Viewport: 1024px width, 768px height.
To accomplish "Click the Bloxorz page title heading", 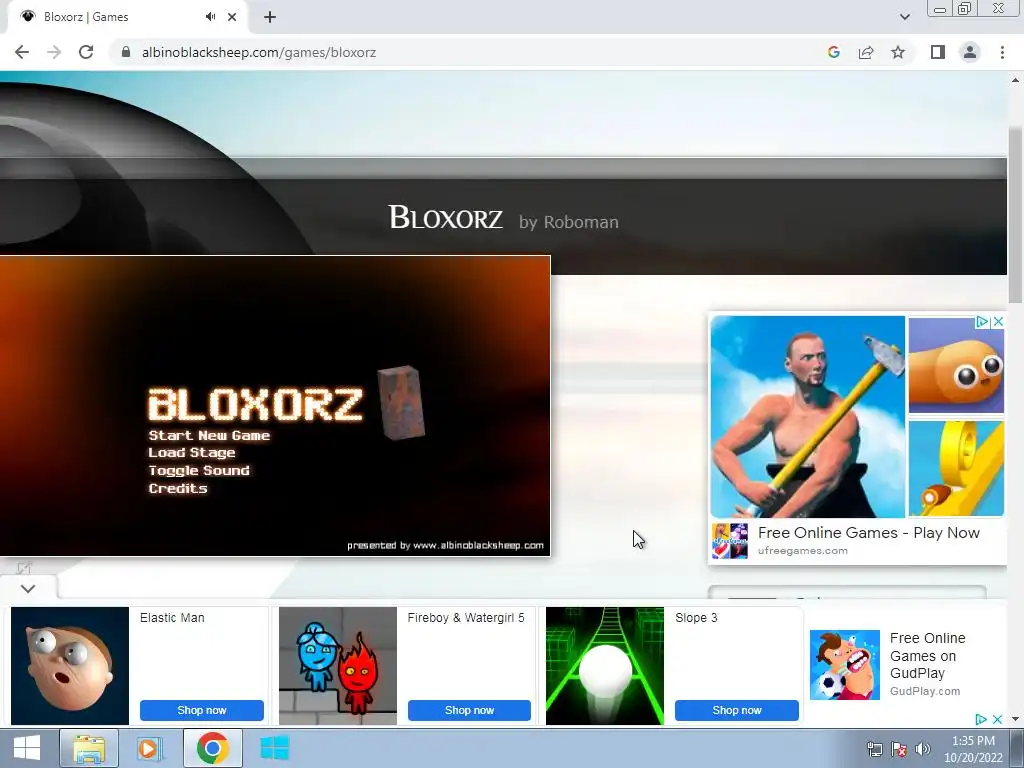I will pyautogui.click(x=445, y=217).
